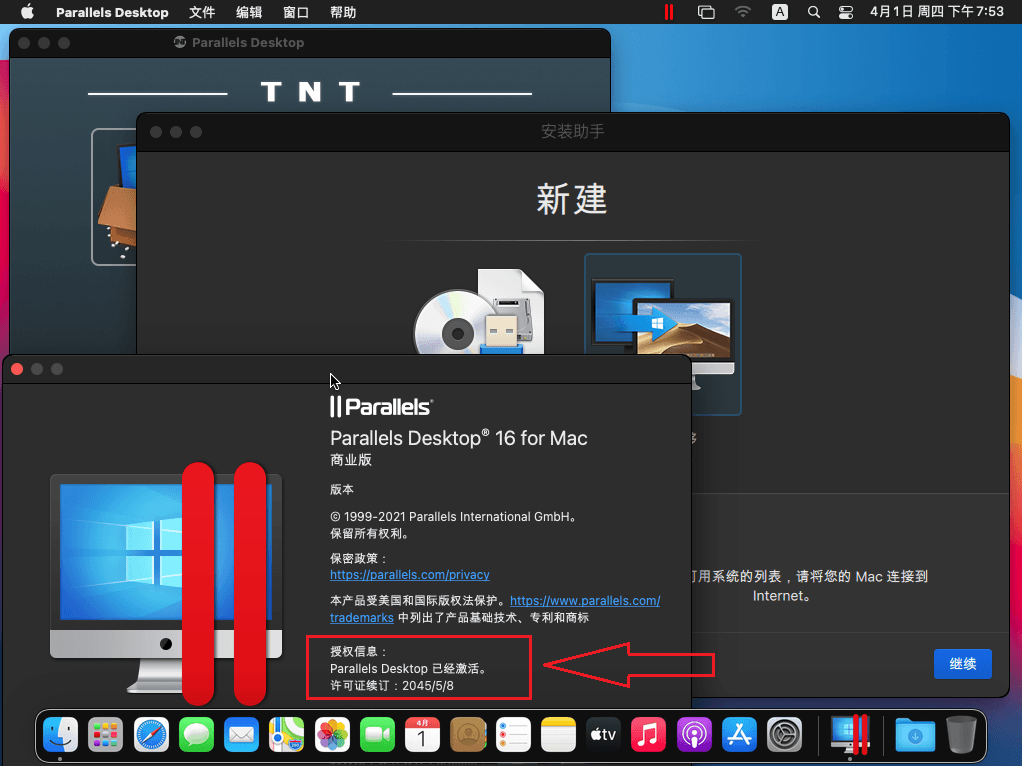Image resolution: width=1022 pixels, height=766 pixels.
Task: Launch Safari from the Dock
Action: pyautogui.click(x=151, y=734)
